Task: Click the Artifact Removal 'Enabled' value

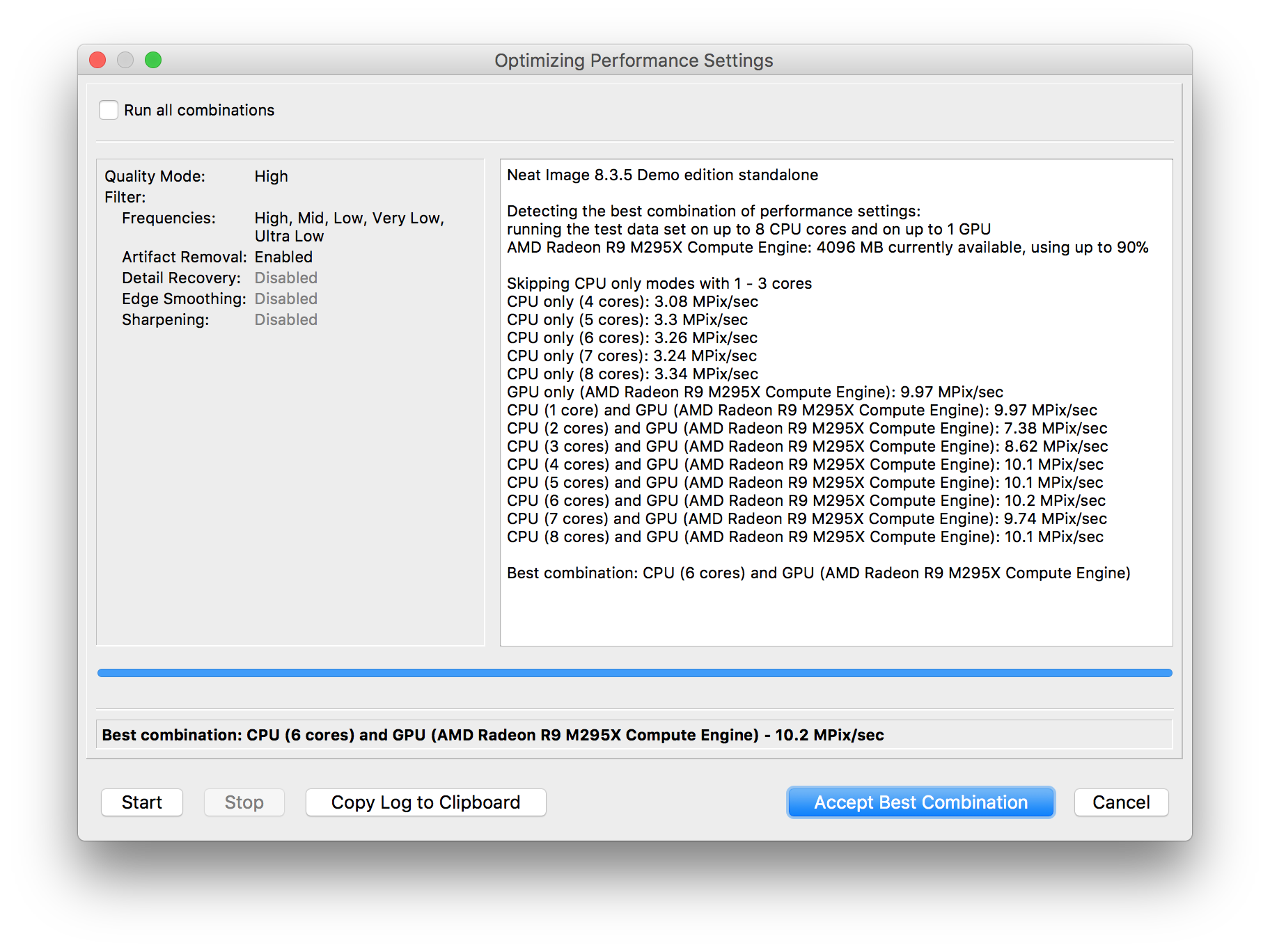Action: pos(283,257)
